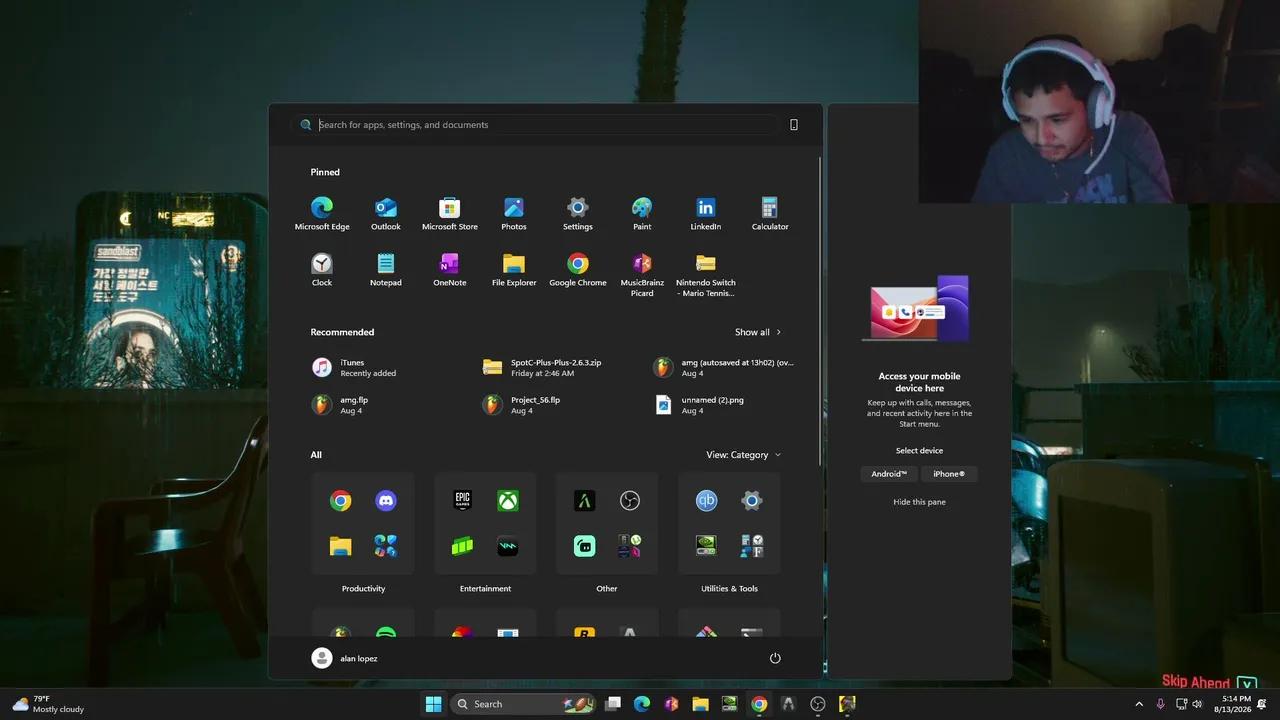
Task: Open File Explorer from the Pinned apps
Action: 514,270
